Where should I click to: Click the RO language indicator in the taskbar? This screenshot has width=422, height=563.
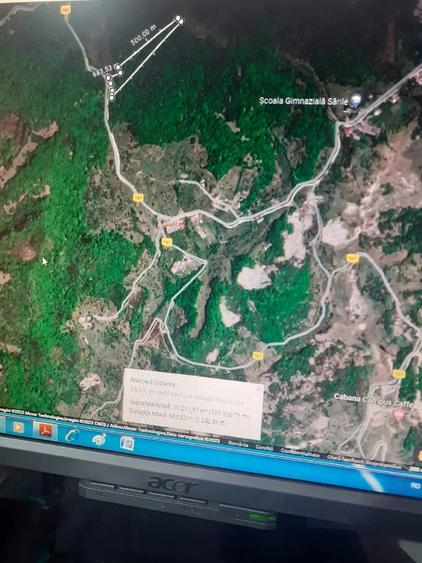416,486
